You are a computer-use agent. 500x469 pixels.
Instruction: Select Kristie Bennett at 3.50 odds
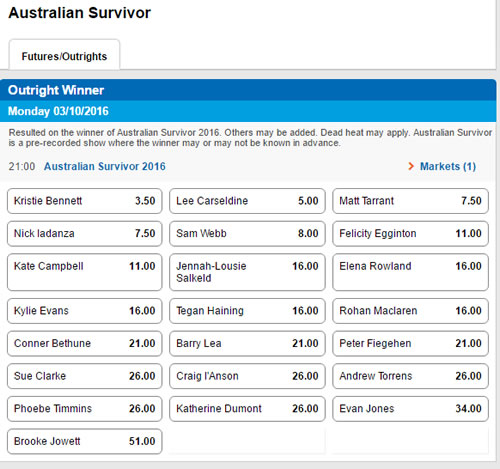point(85,201)
